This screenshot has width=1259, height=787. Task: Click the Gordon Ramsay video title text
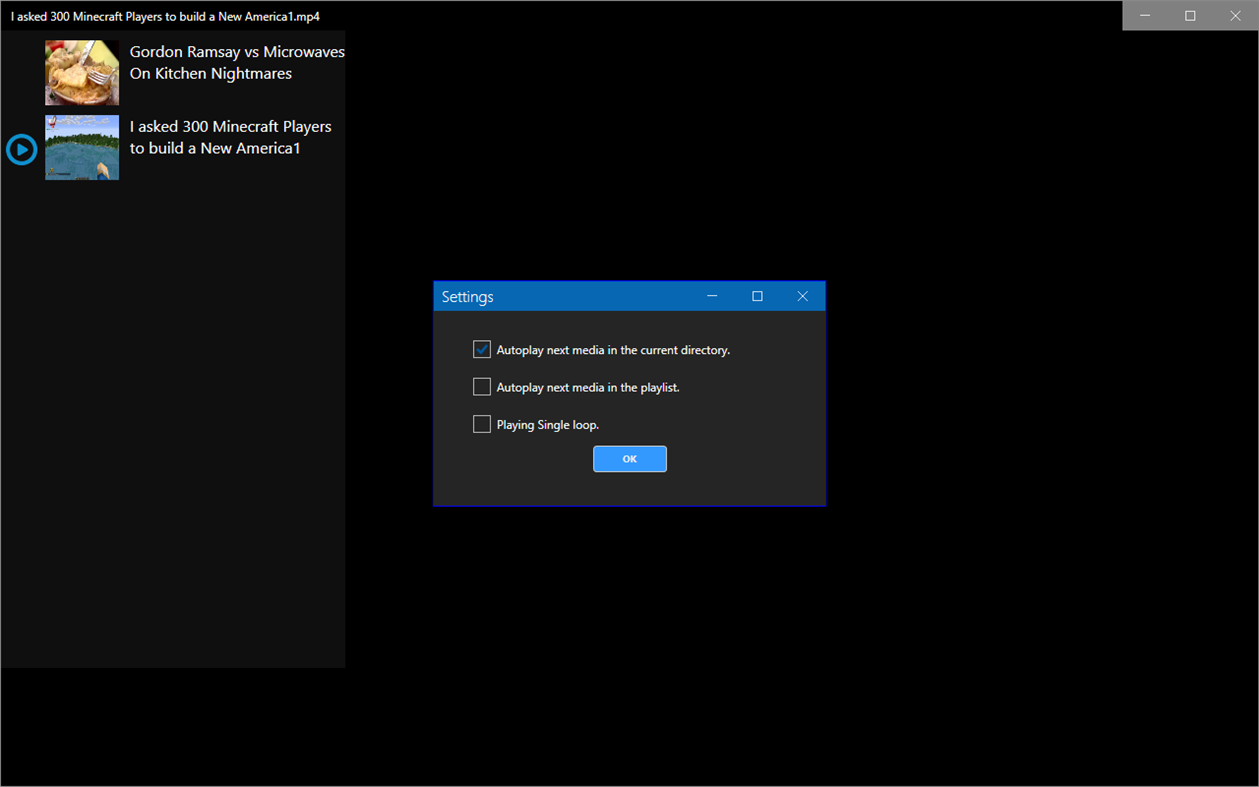click(235, 62)
